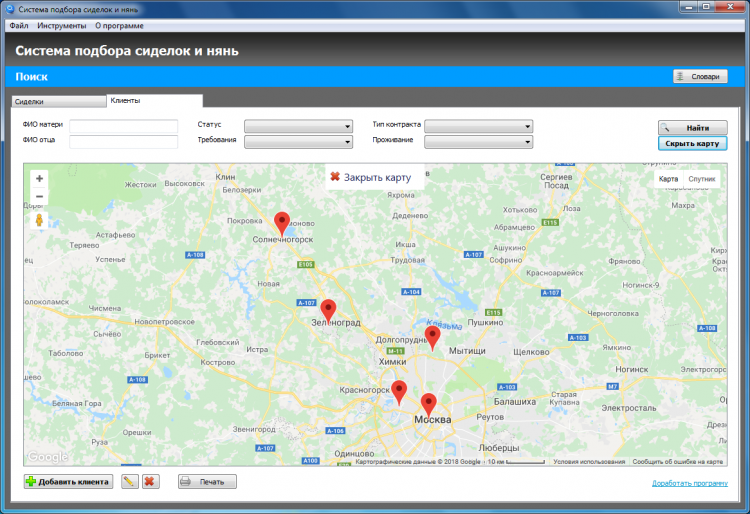Click the Щелково label on the map

[x=531, y=352]
